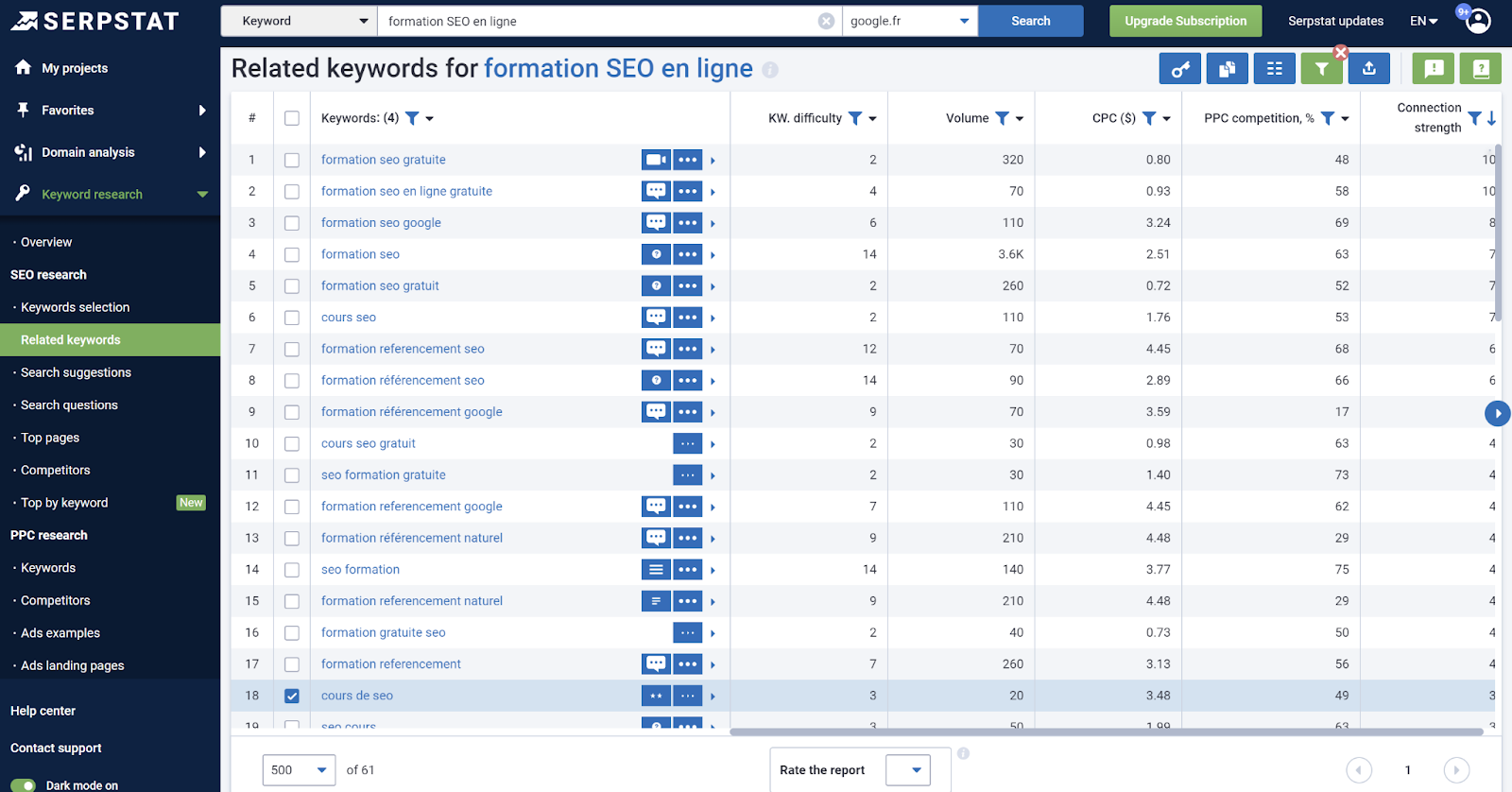Click the copy keywords icon button
Image resolution: width=1512 pixels, height=792 pixels.
pos(1228,69)
